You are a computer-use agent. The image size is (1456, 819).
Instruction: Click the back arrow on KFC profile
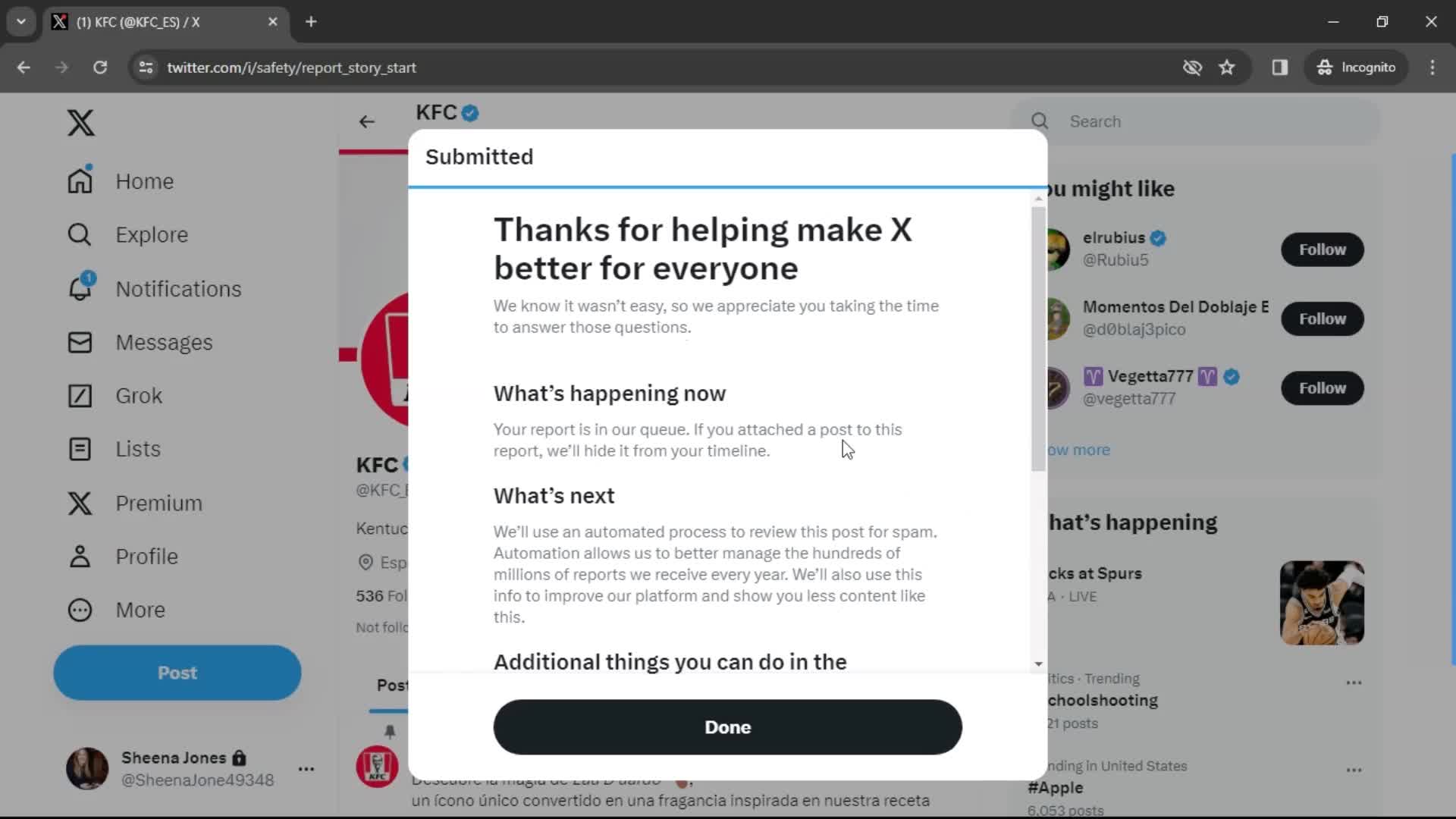point(368,120)
